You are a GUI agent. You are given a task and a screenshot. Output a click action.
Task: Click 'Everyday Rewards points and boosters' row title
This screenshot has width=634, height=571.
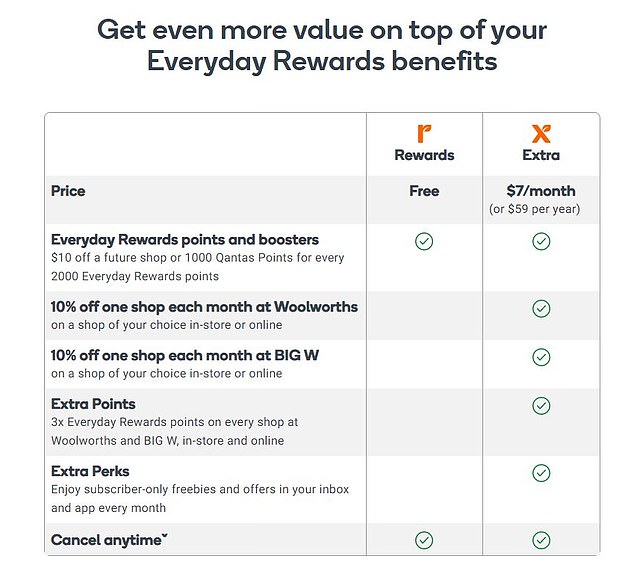tap(185, 240)
